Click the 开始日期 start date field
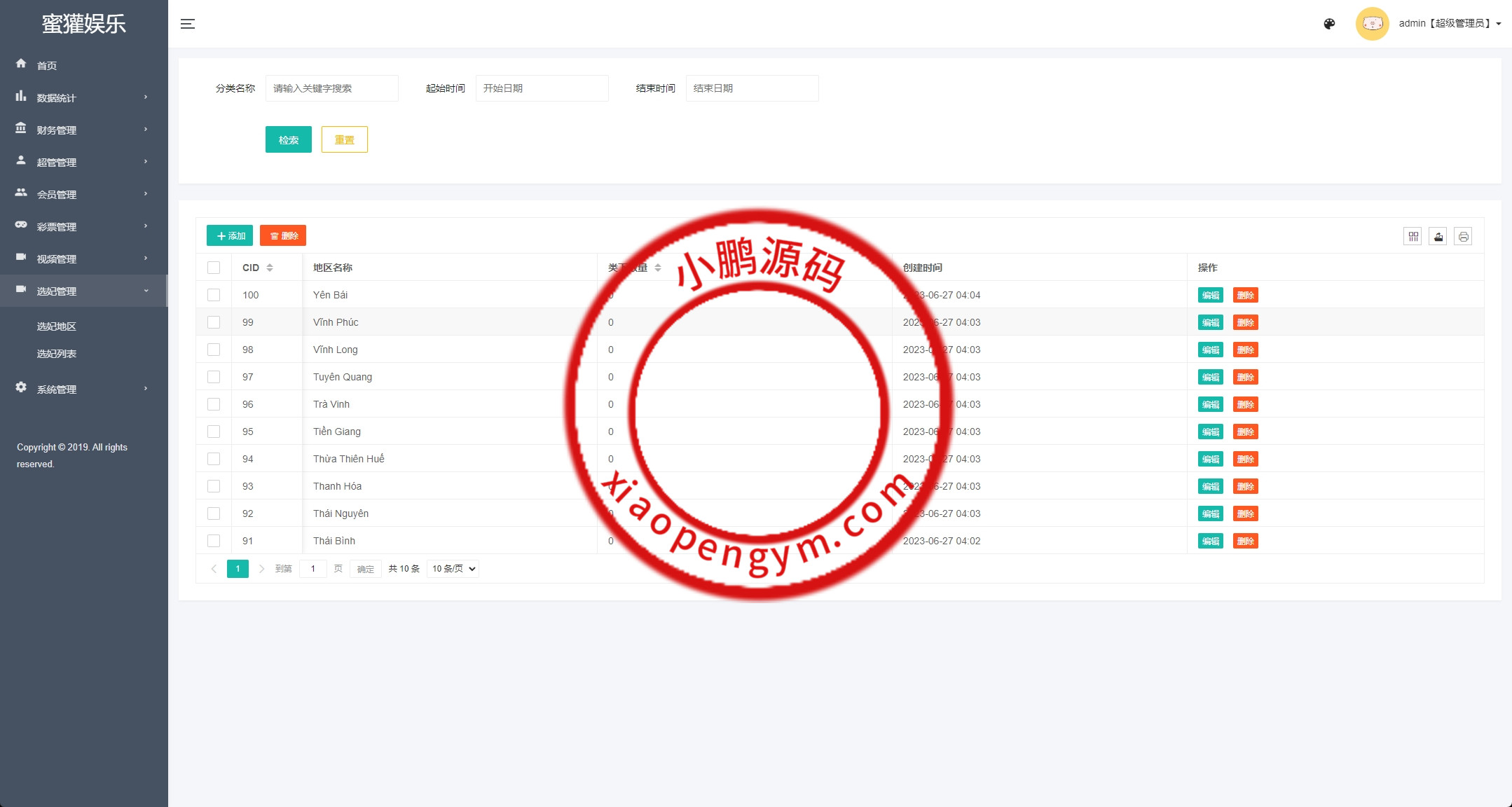This screenshot has height=807, width=1512. 542,88
